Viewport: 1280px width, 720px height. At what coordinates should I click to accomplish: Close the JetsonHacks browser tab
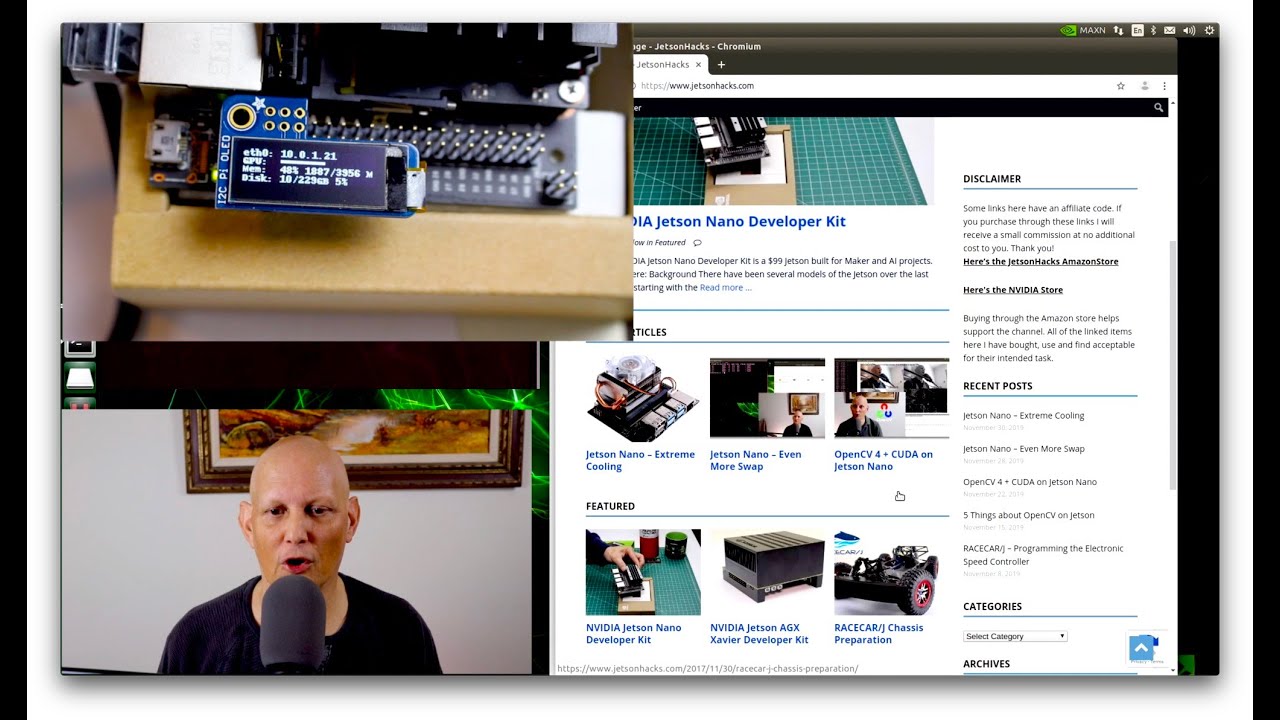coord(699,65)
